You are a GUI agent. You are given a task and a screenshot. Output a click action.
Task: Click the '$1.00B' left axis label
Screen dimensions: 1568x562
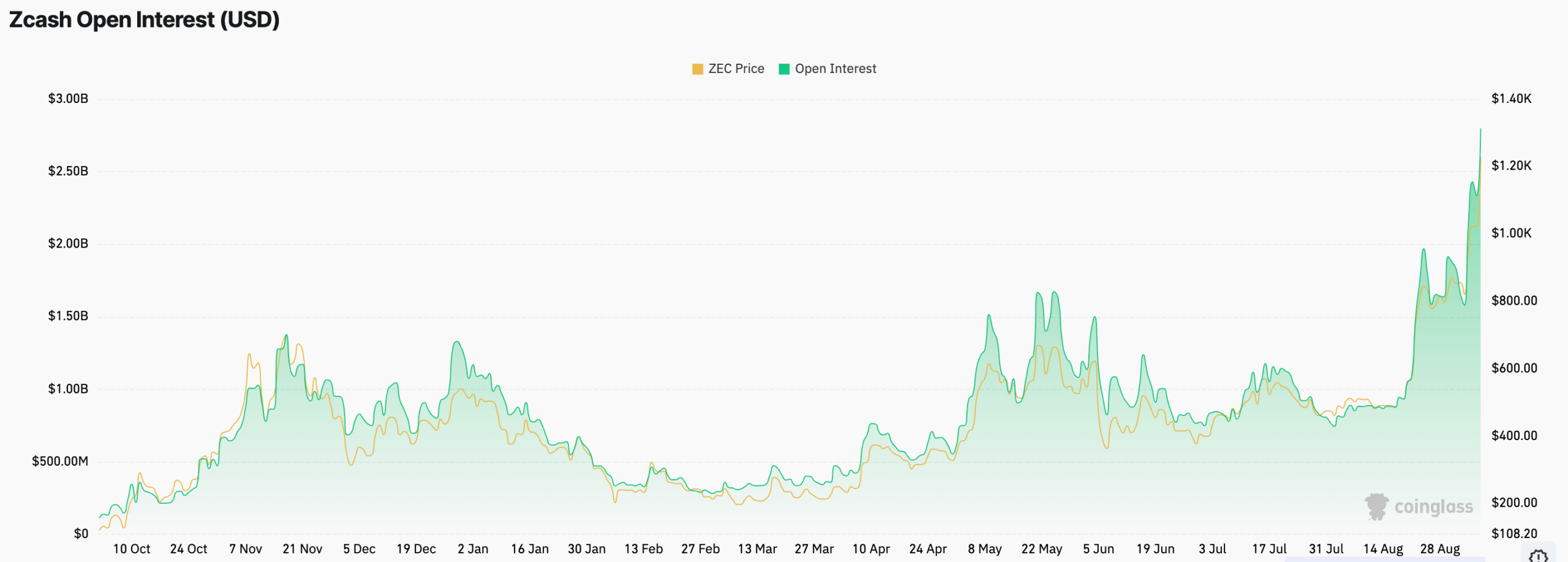coord(68,389)
